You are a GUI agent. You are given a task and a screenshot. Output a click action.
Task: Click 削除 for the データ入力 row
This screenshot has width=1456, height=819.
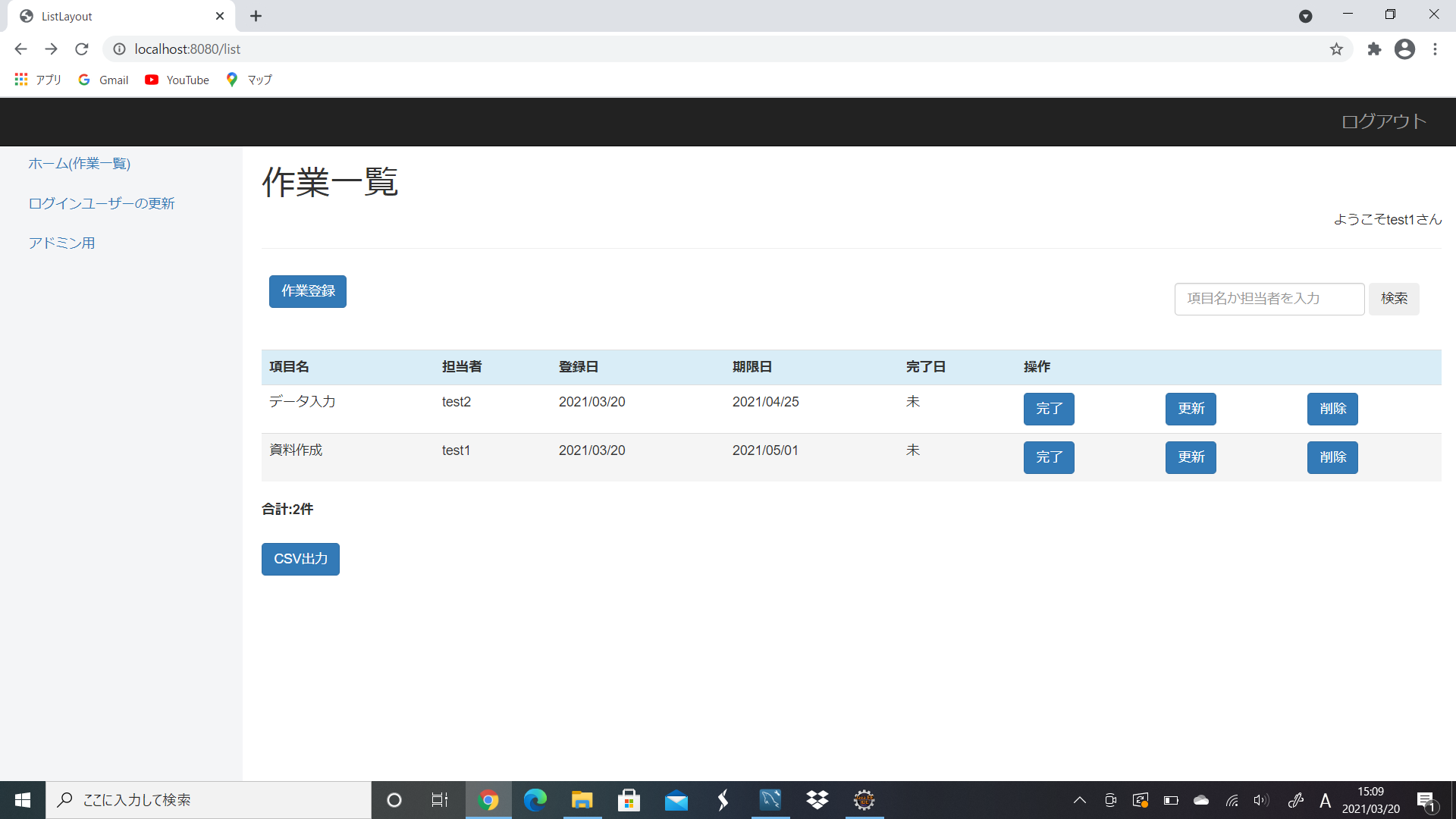(1332, 409)
